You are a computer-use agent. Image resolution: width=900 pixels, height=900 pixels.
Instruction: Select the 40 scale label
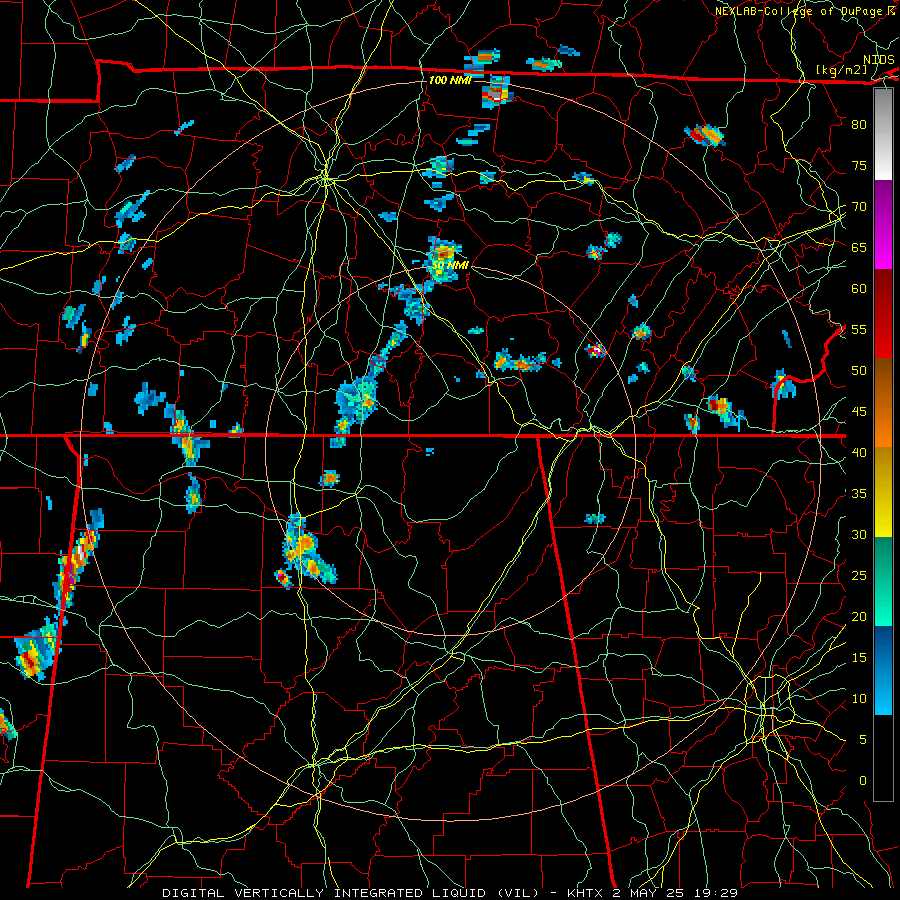tap(859, 452)
